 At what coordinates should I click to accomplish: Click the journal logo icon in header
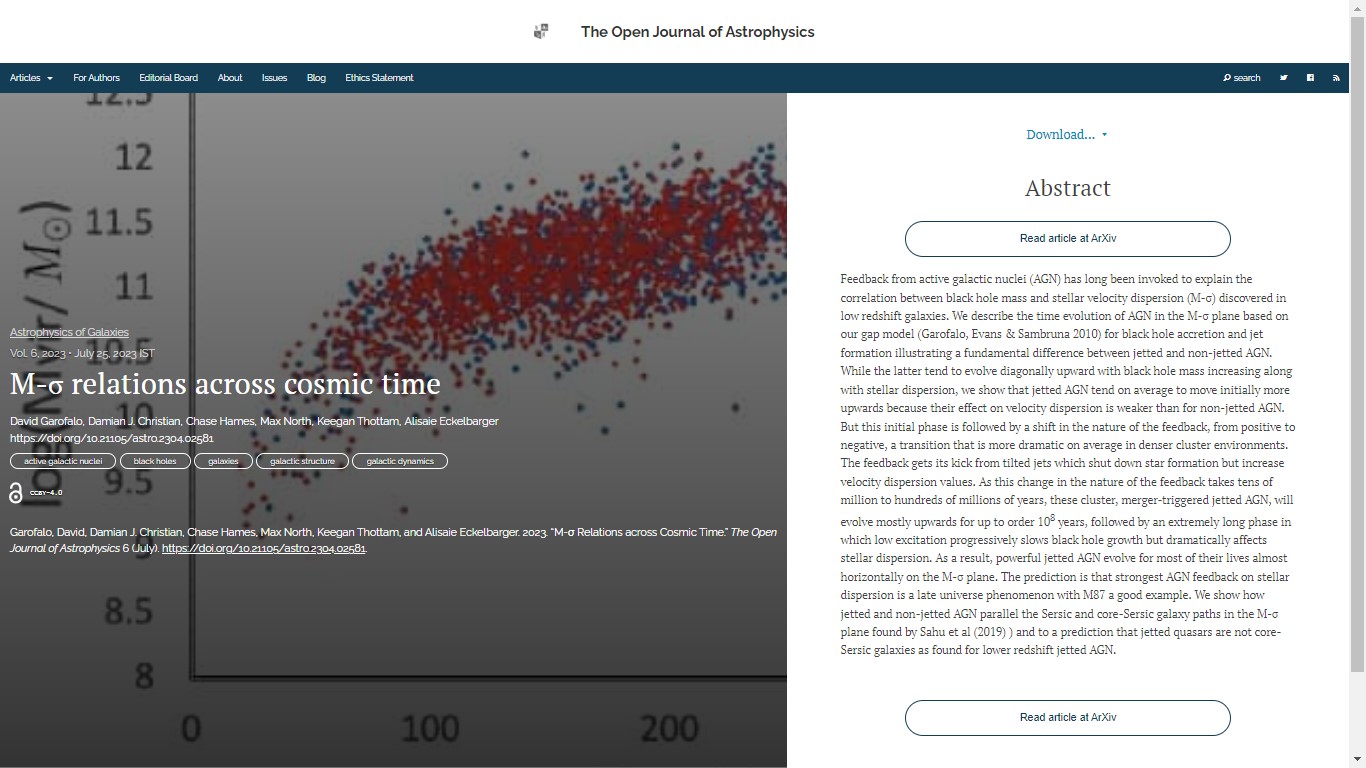click(x=541, y=32)
